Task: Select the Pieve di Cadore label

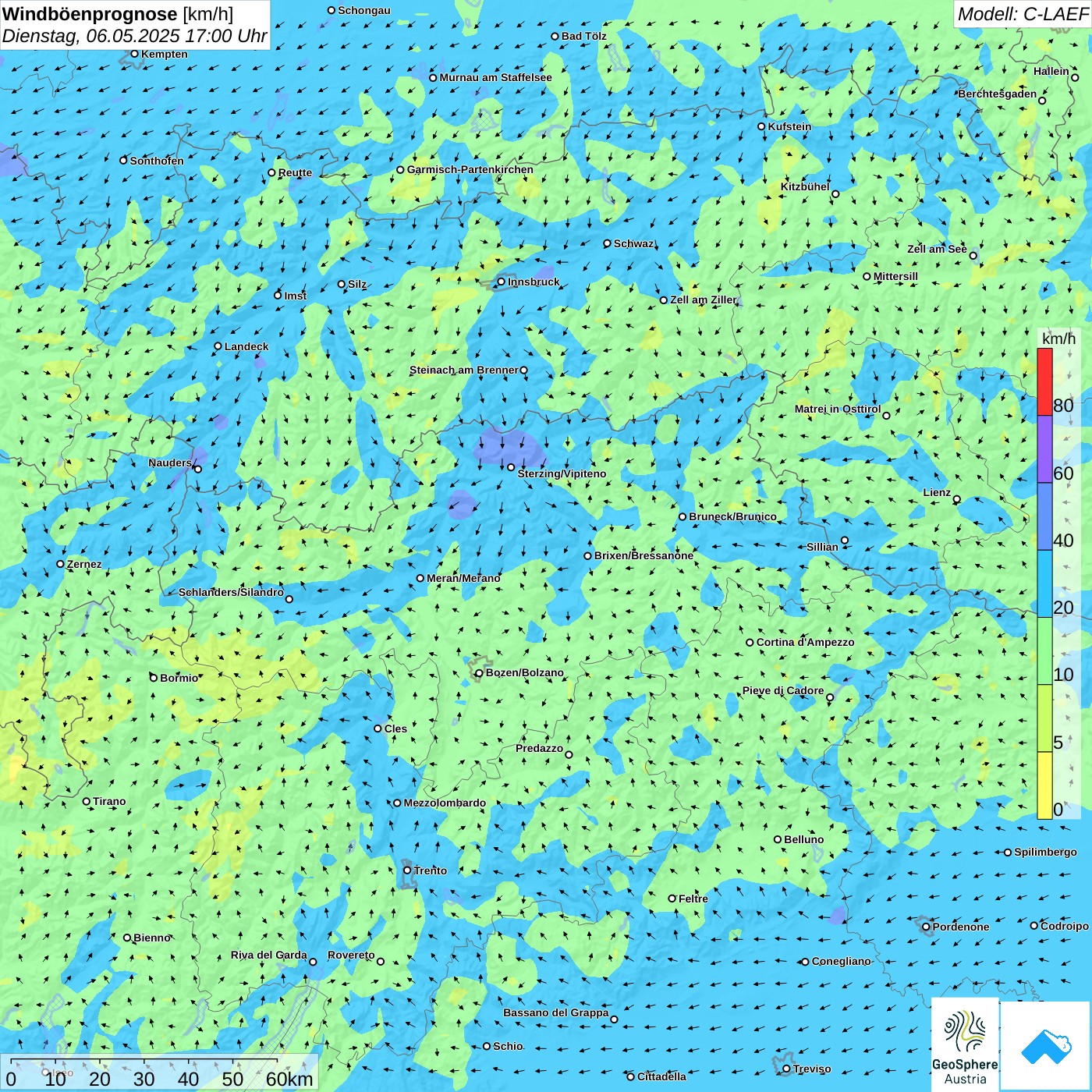Action: point(783,690)
